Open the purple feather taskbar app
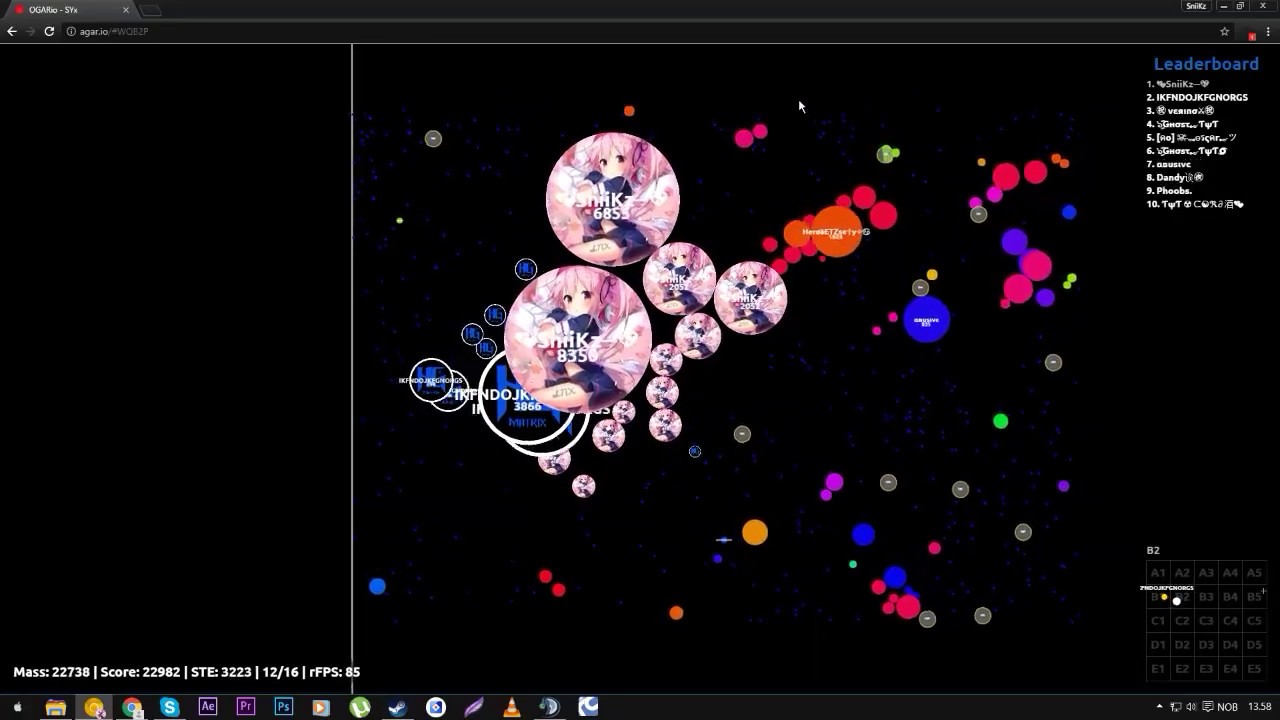 pyautogui.click(x=474, y=707)
